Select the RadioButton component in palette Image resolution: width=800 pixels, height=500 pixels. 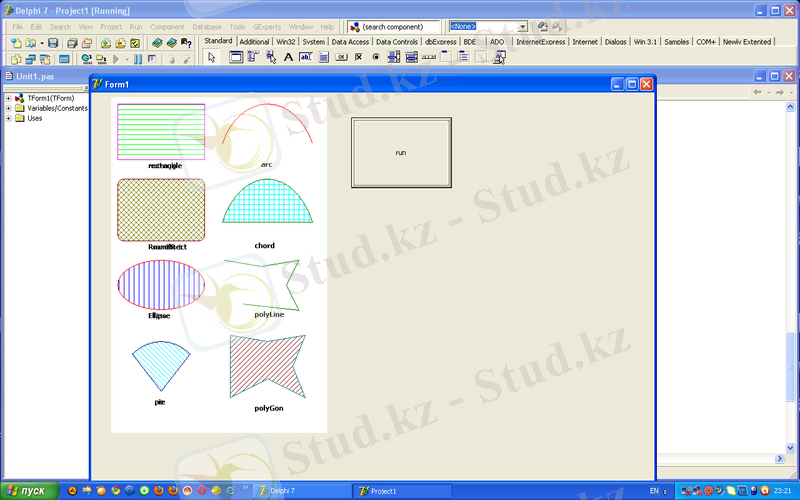(x=375, y=57)
